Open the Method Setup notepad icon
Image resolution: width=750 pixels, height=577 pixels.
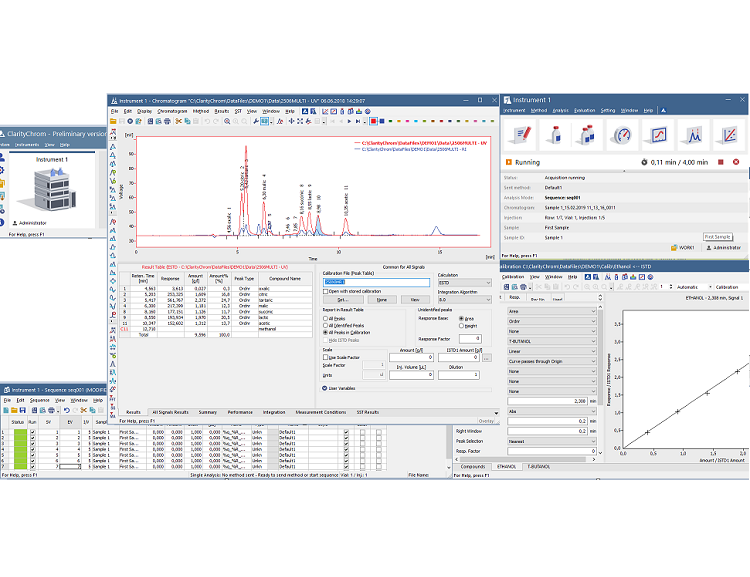[x=522, y=134]
